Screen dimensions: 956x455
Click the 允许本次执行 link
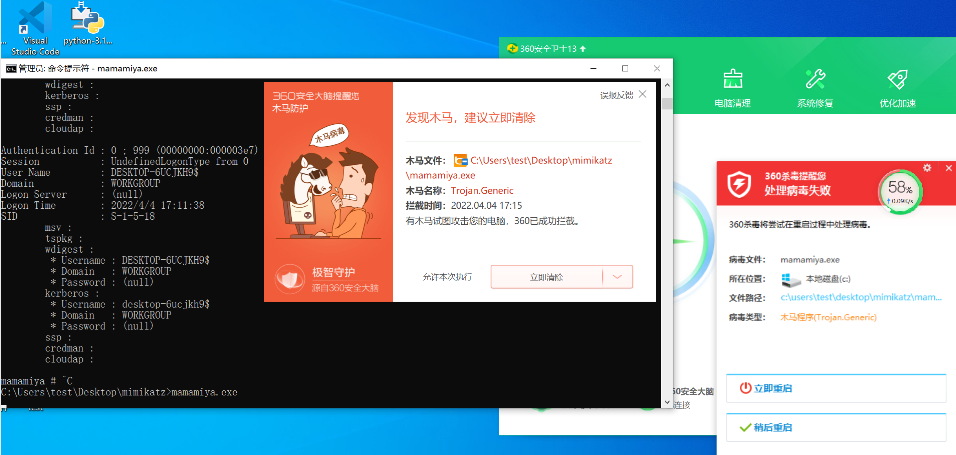(447, 277)
